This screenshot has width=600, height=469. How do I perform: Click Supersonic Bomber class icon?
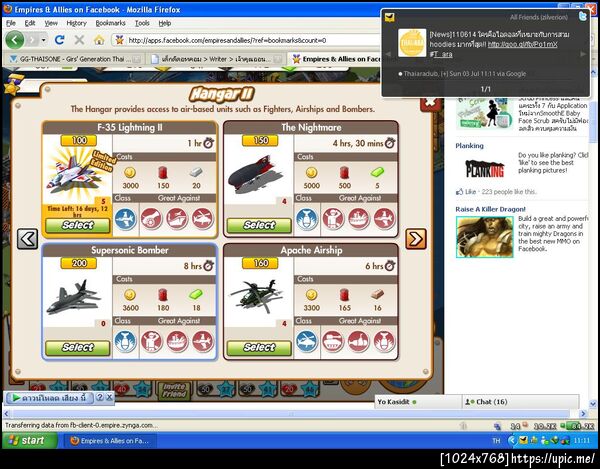point(126,341)
